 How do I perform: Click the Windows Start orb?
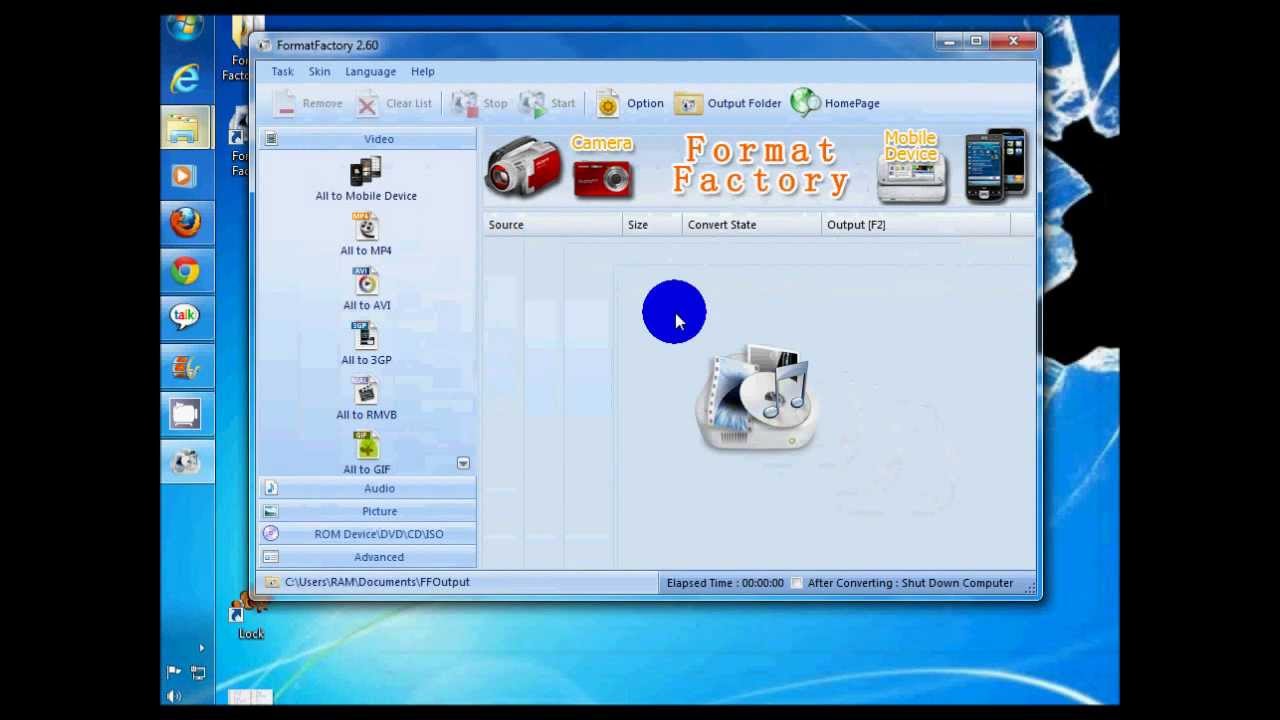tap(185, 27)
